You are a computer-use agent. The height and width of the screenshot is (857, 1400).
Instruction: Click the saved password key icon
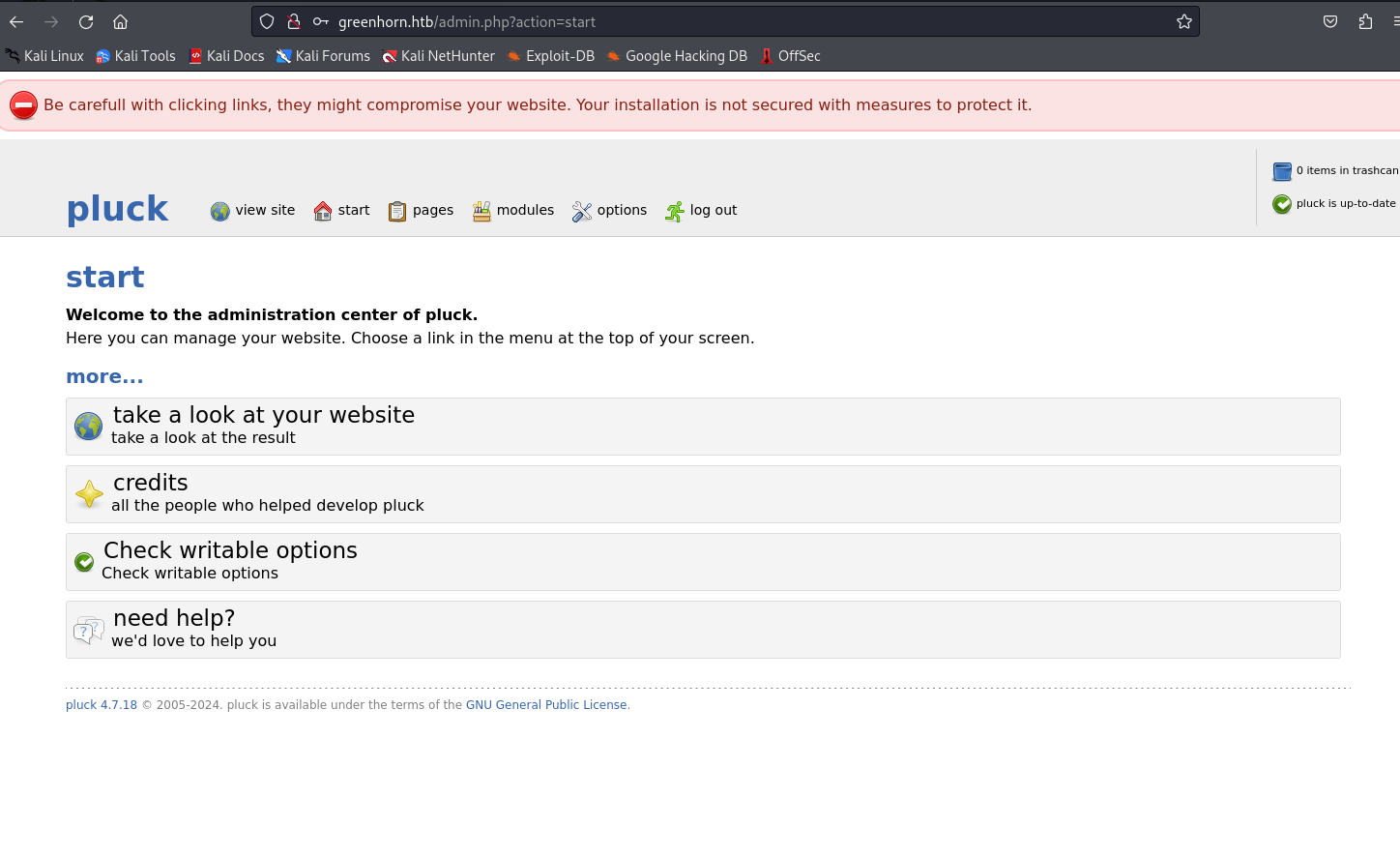point(321,21)
